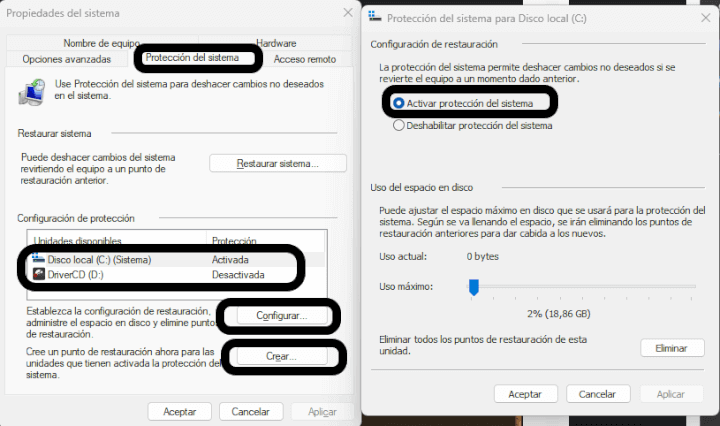Click the greyed-out Aplicar in Propiedades del sistema
The height and width of the screenshot is (426, 720).
tap(322, 412)
